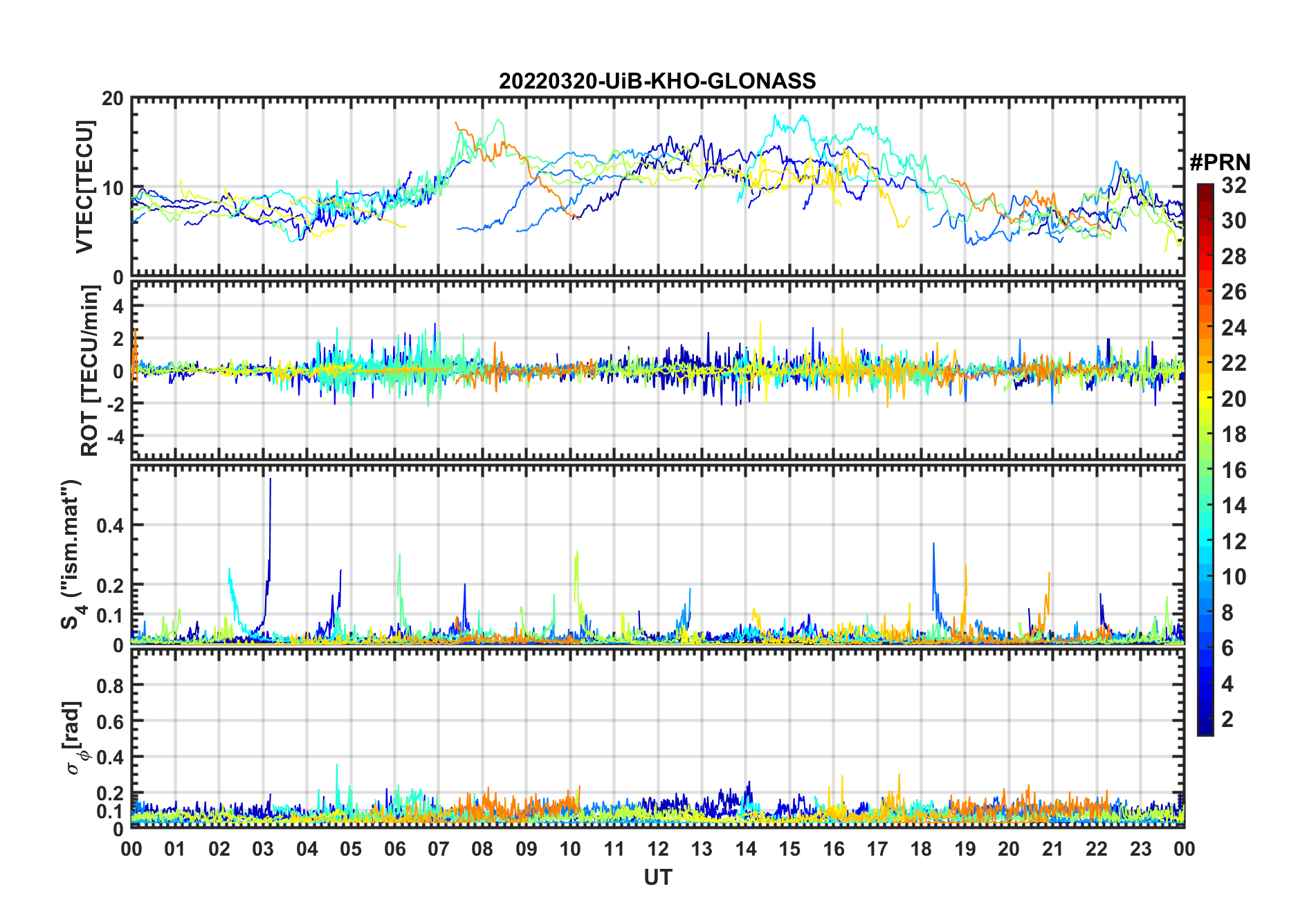Click the plot title 20220320-UiB-KHO-GLONASS
The height and width of the screenshot is (920, 1316).
coord(657,81)
